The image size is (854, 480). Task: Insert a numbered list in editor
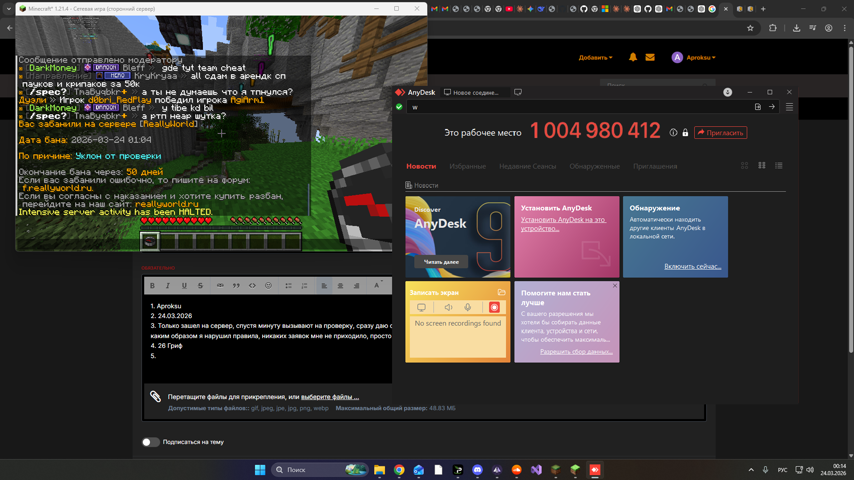304,285
